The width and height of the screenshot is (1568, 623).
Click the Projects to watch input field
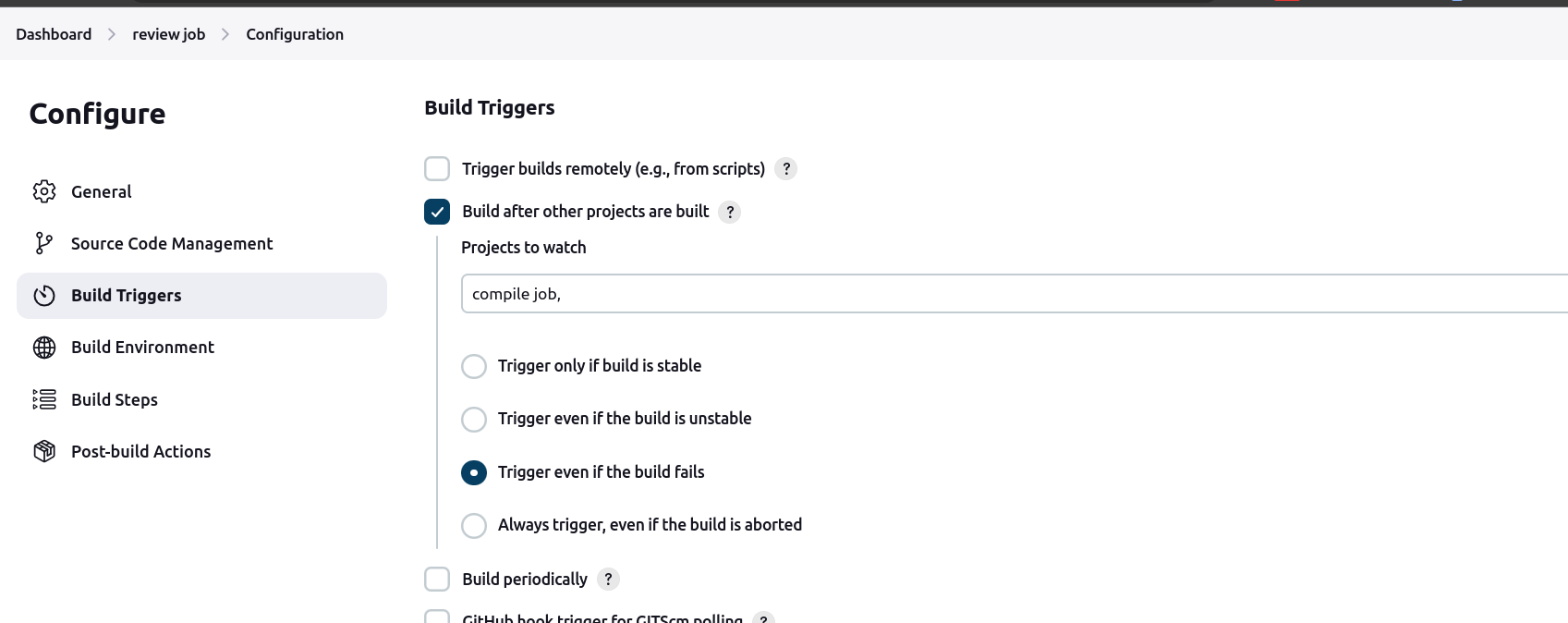pos(832,293)
